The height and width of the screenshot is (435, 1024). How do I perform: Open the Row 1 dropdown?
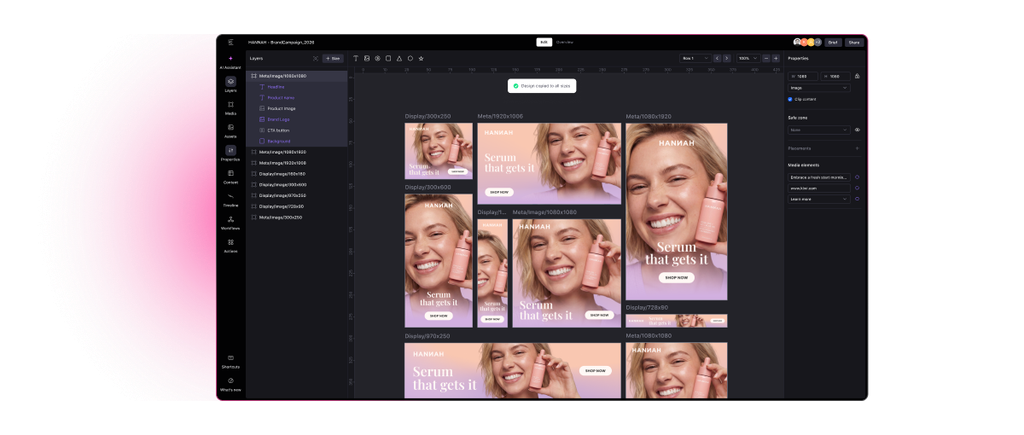point(695,58)
